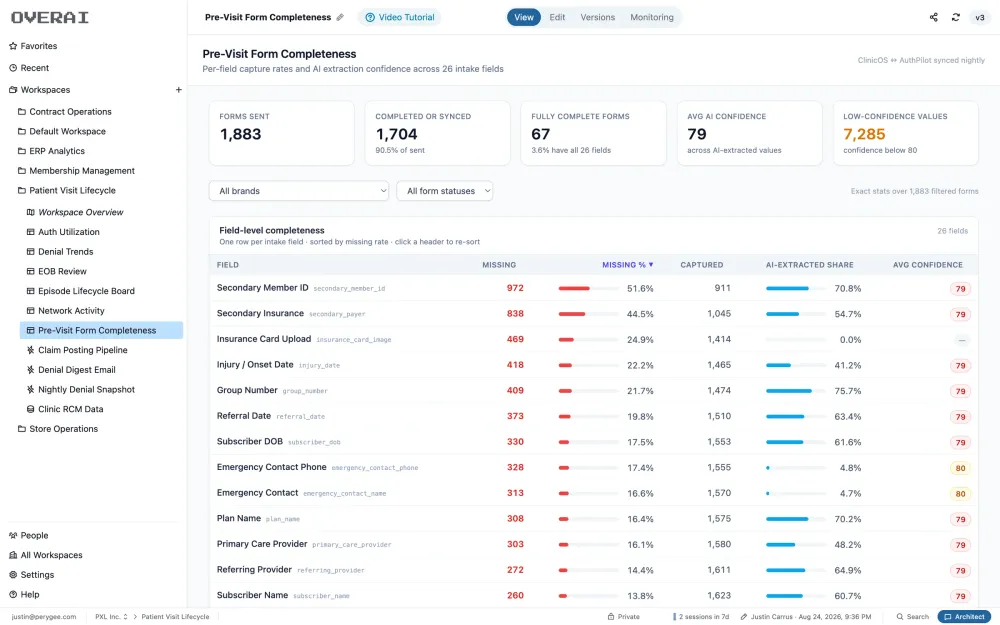Image resolution: width=1000 pixels, height=625 pixels.
Task: Click the Search button in the status bar
Action: point(913,617)
